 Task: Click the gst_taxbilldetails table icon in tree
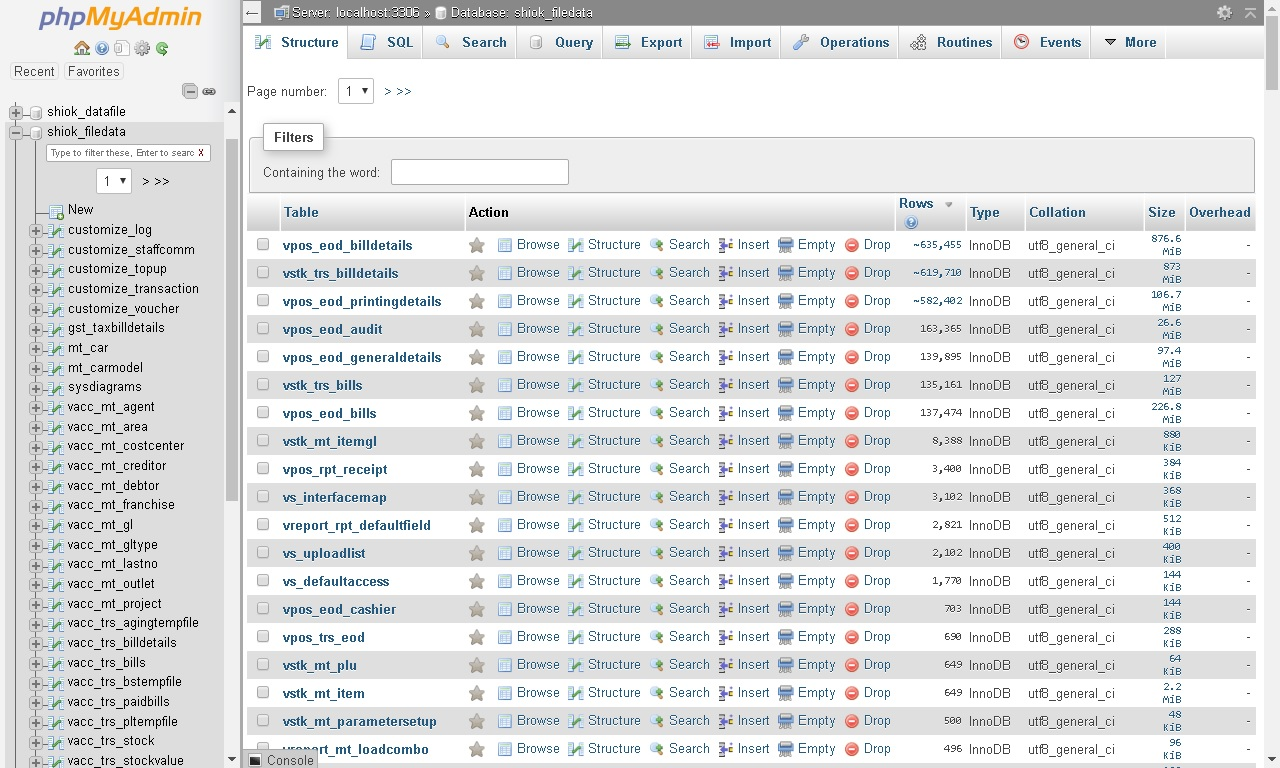point(56,328)
